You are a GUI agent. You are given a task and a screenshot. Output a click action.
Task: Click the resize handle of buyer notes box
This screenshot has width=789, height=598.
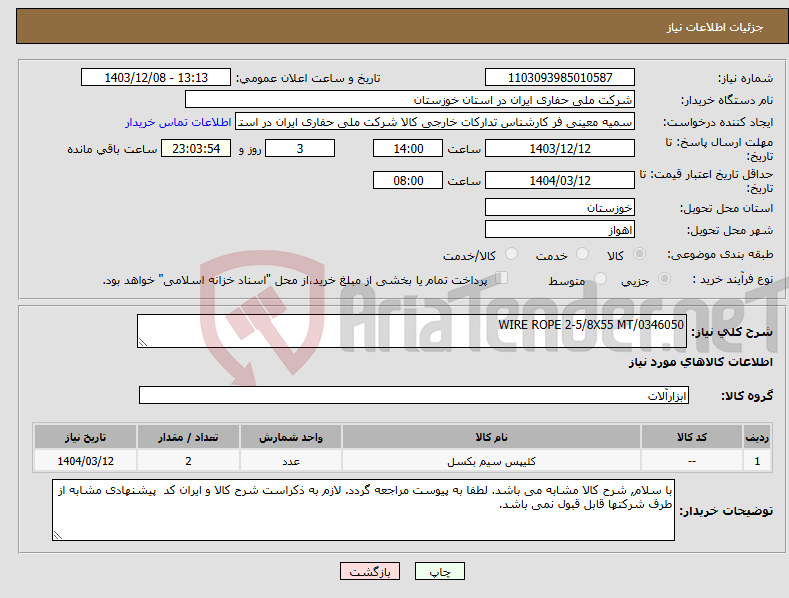tap(58, 535)
